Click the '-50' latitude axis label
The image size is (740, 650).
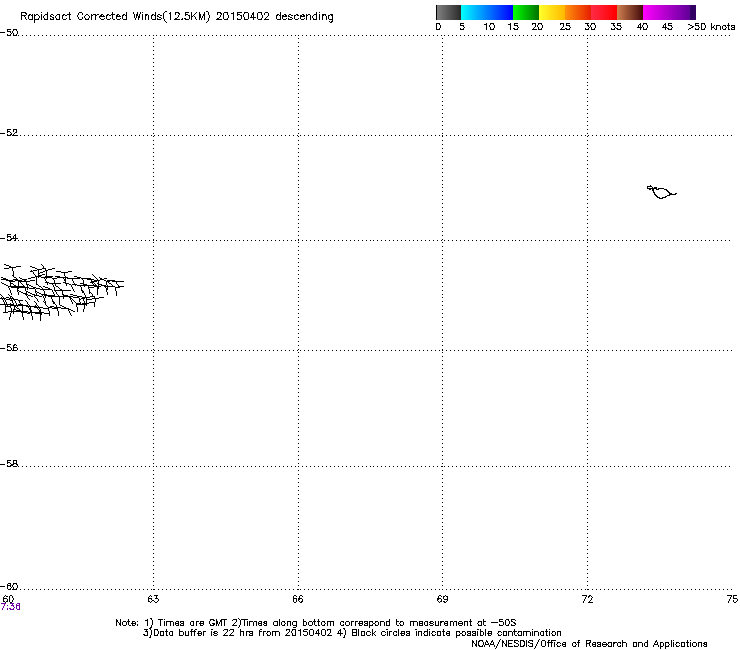pyautogui.click(x=9, y=33)
